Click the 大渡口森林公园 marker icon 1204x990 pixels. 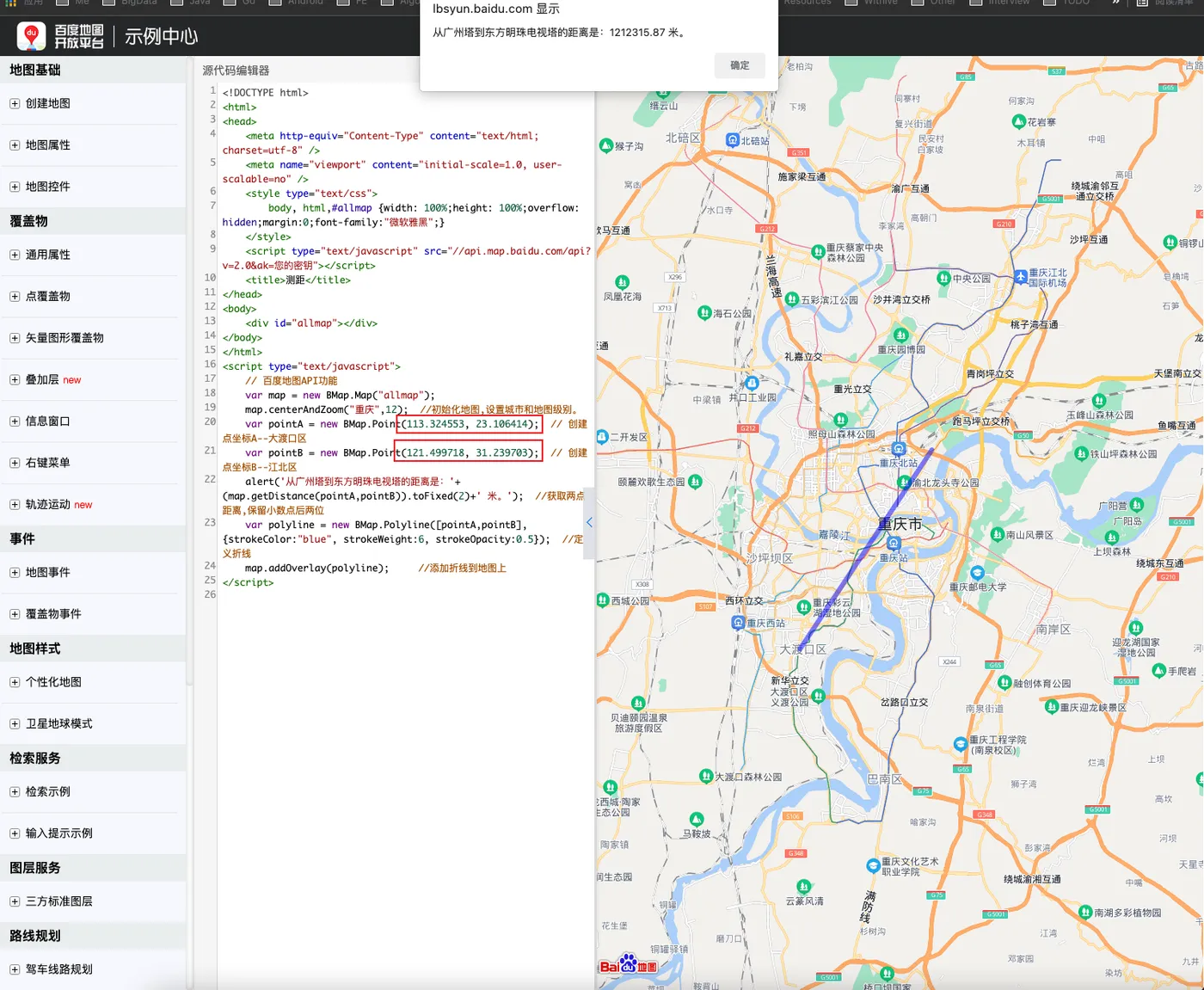tap(706, 775)
